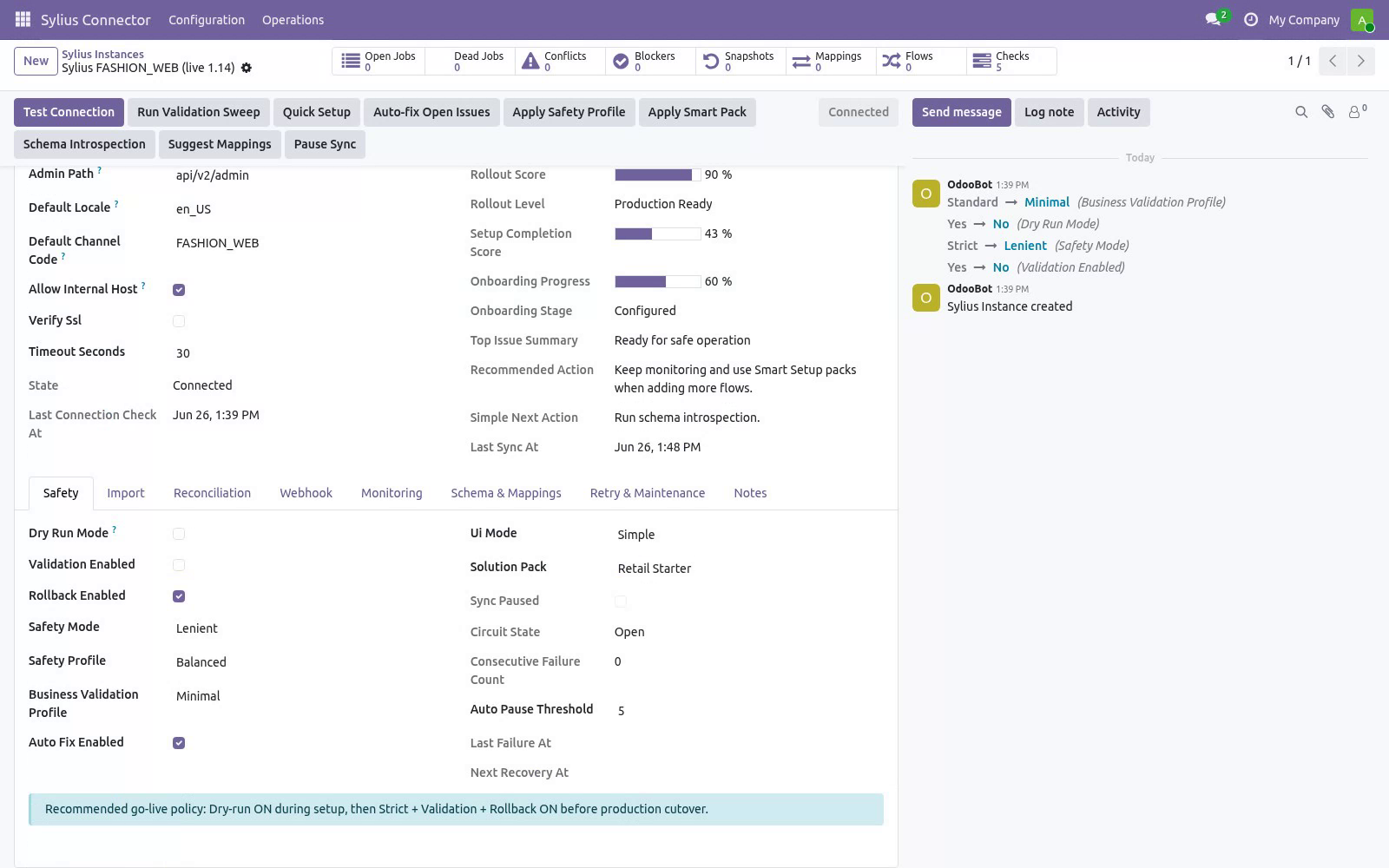The width and height of the screenshot is (1389, 868).
Task: Open the gear actions menu beside record name
Action: coord(247,68)
